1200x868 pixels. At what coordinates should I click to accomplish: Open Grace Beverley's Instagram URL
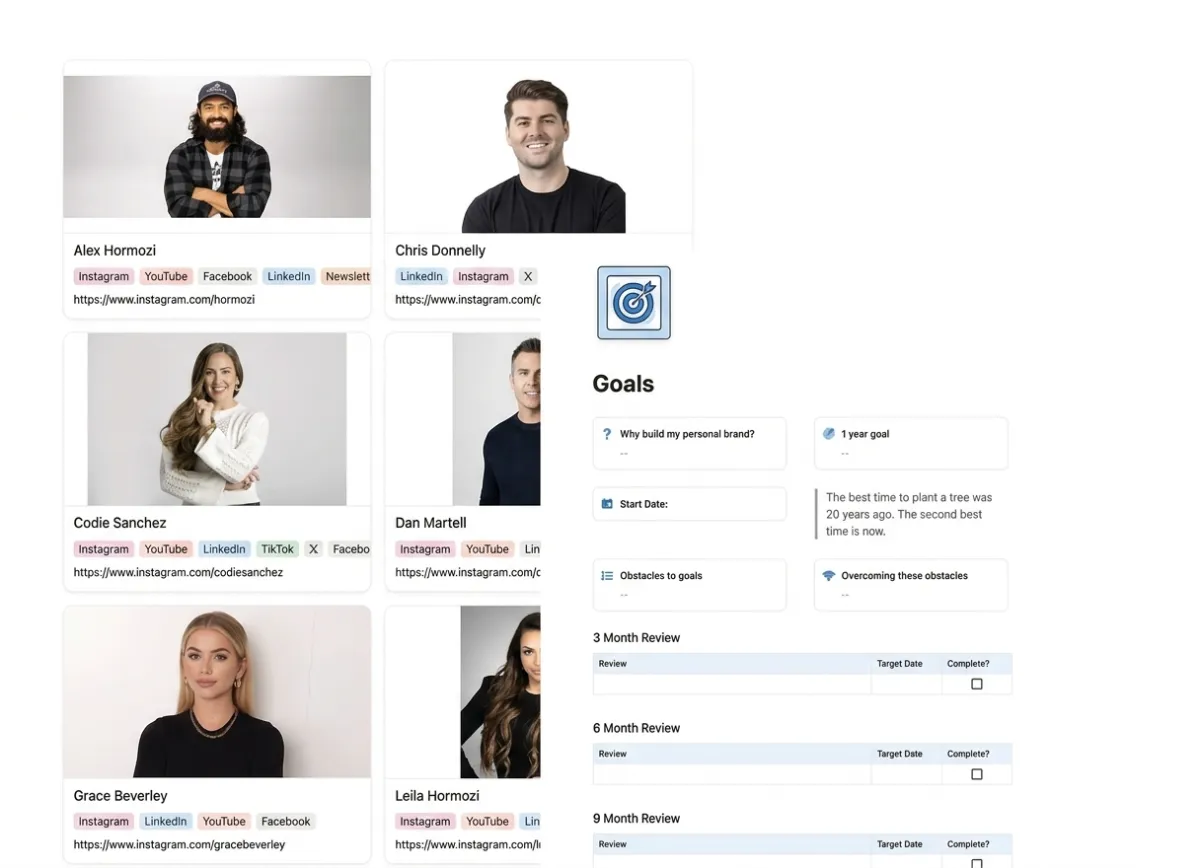click(x=179, y=844)
